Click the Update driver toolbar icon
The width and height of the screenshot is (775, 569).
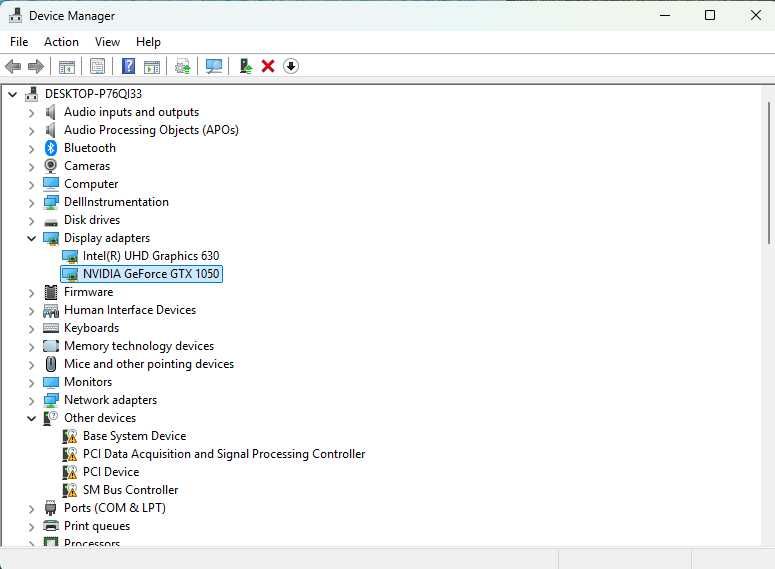click(183, 66)
